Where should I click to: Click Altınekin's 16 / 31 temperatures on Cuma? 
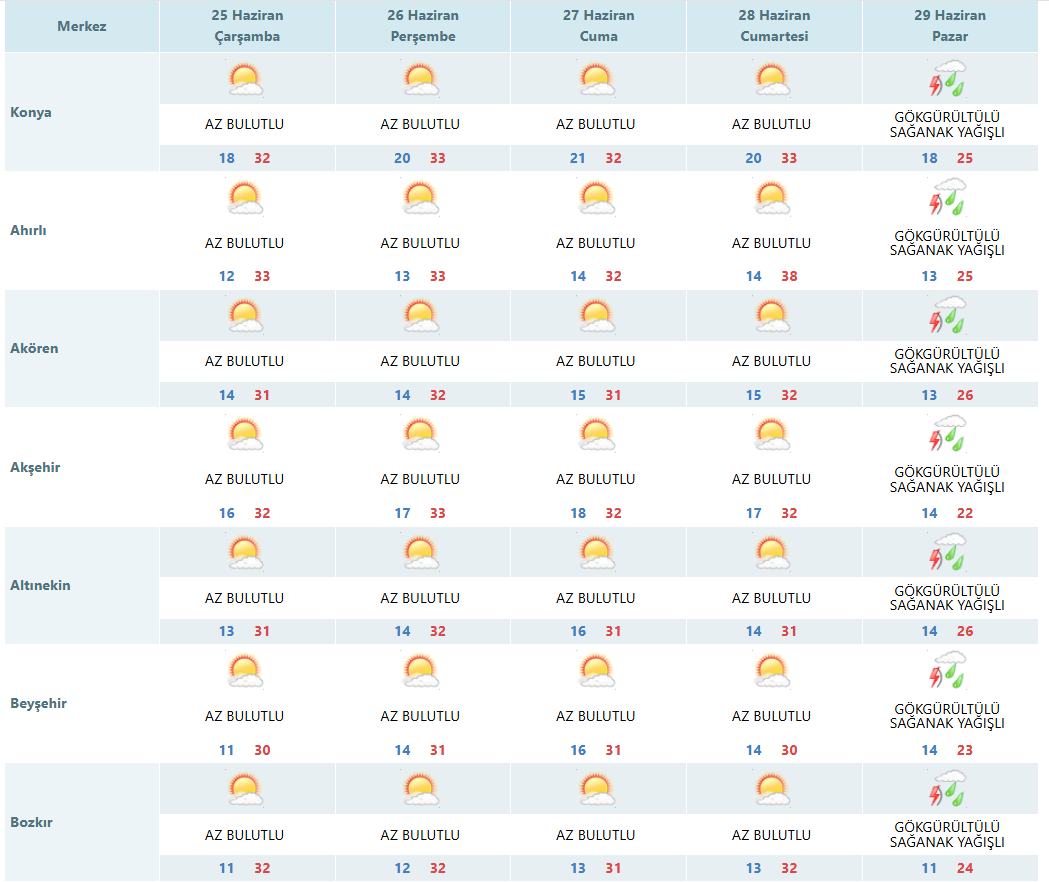595,632
